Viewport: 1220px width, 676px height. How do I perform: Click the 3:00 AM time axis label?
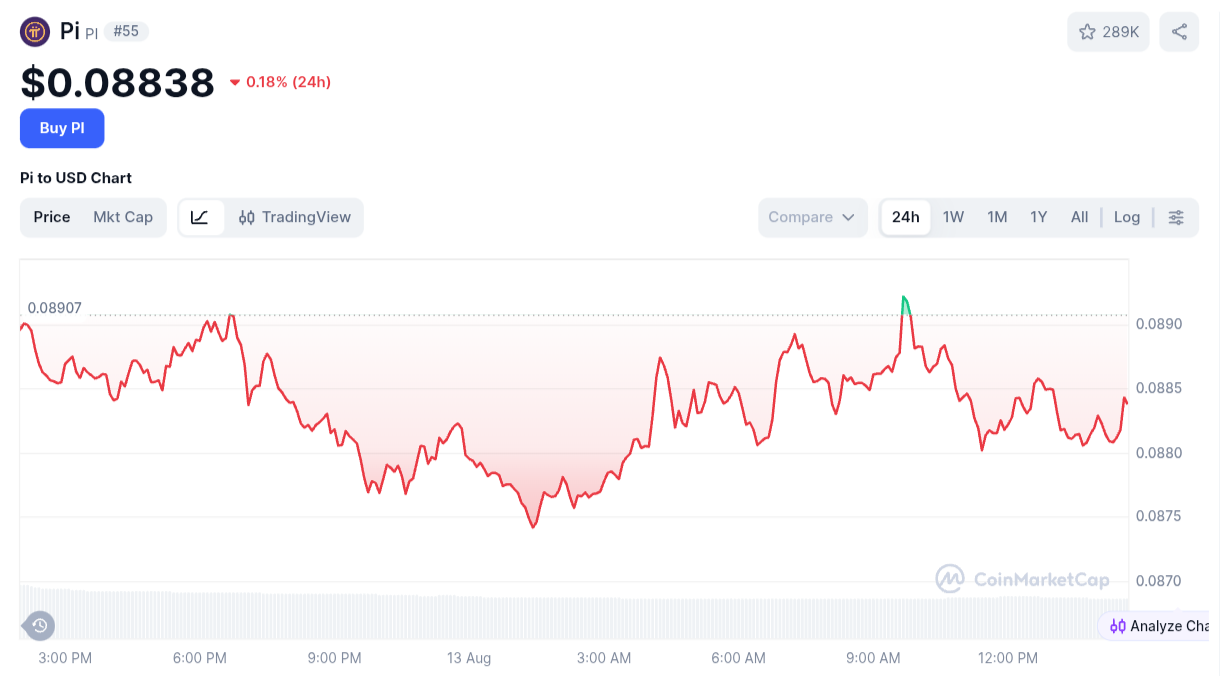[x=604, y=658]
